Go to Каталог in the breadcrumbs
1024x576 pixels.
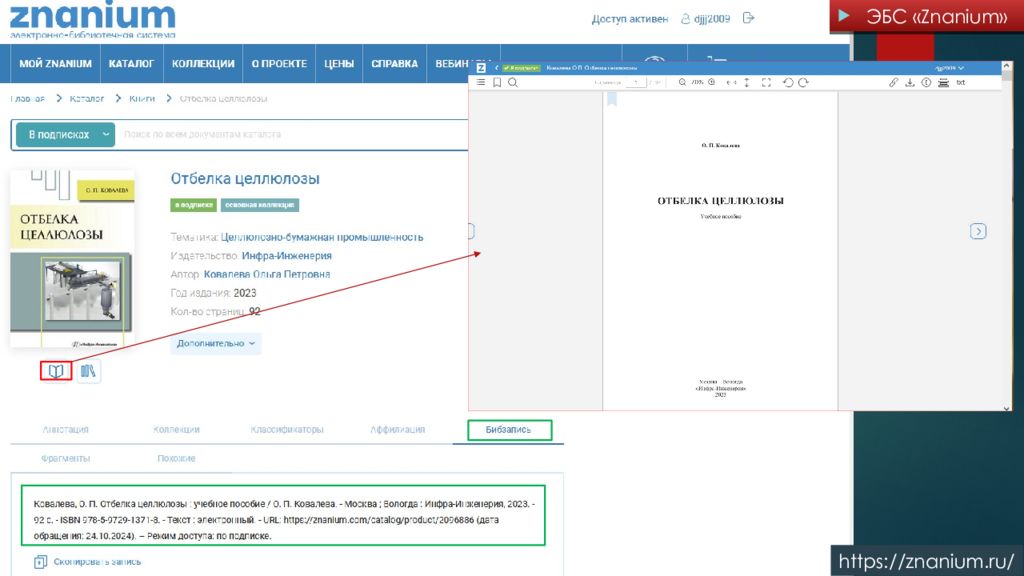pyautogui.click(x=87, y=99)
